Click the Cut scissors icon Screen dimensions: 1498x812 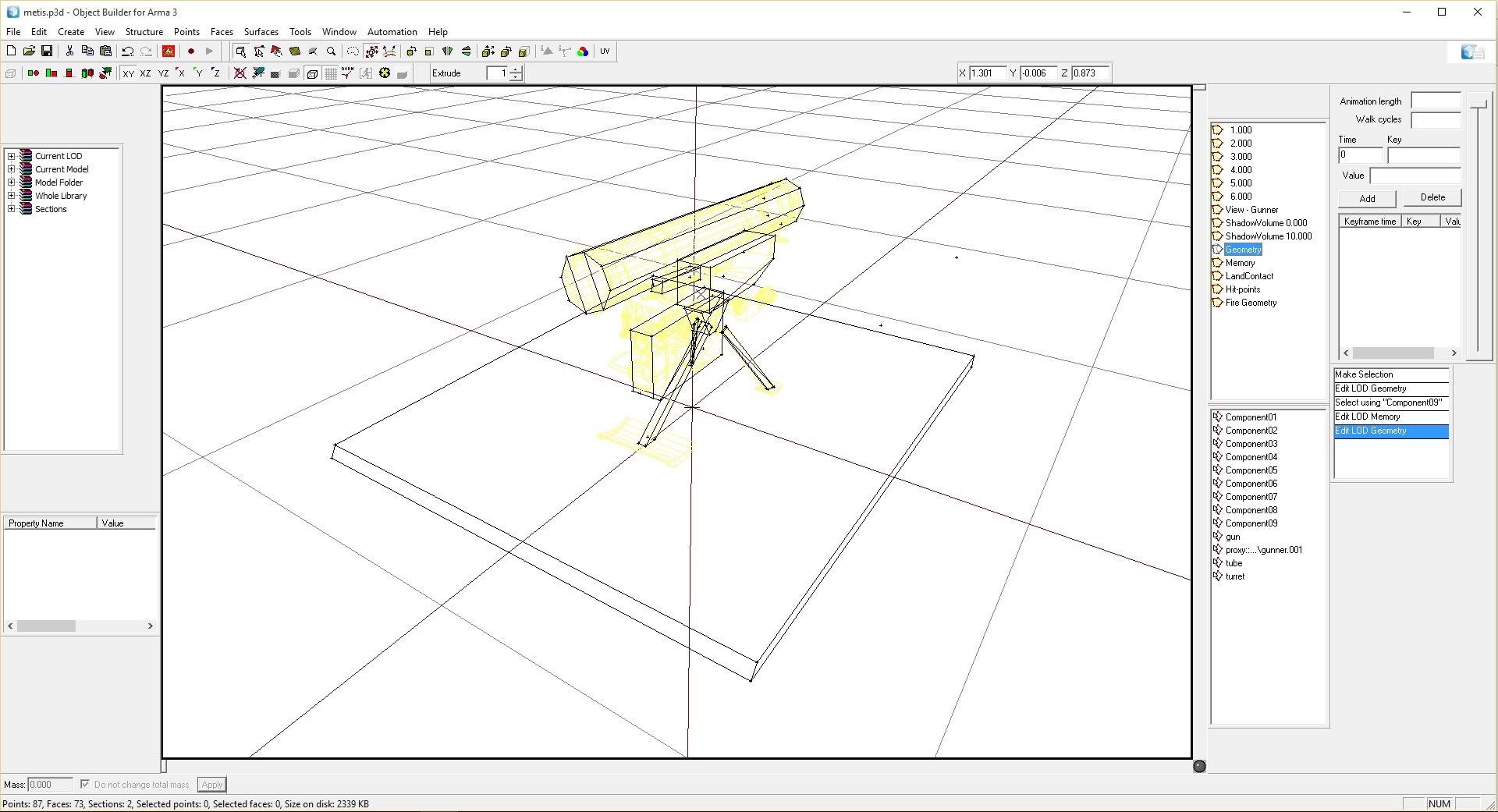coord(69,51)
